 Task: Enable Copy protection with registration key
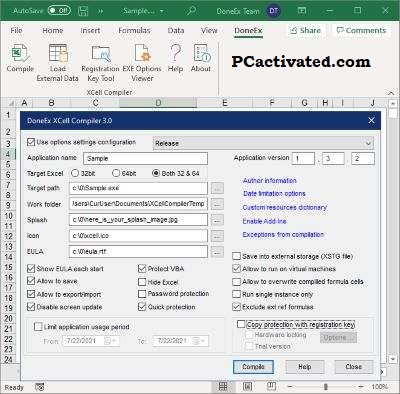coord(241,324)
